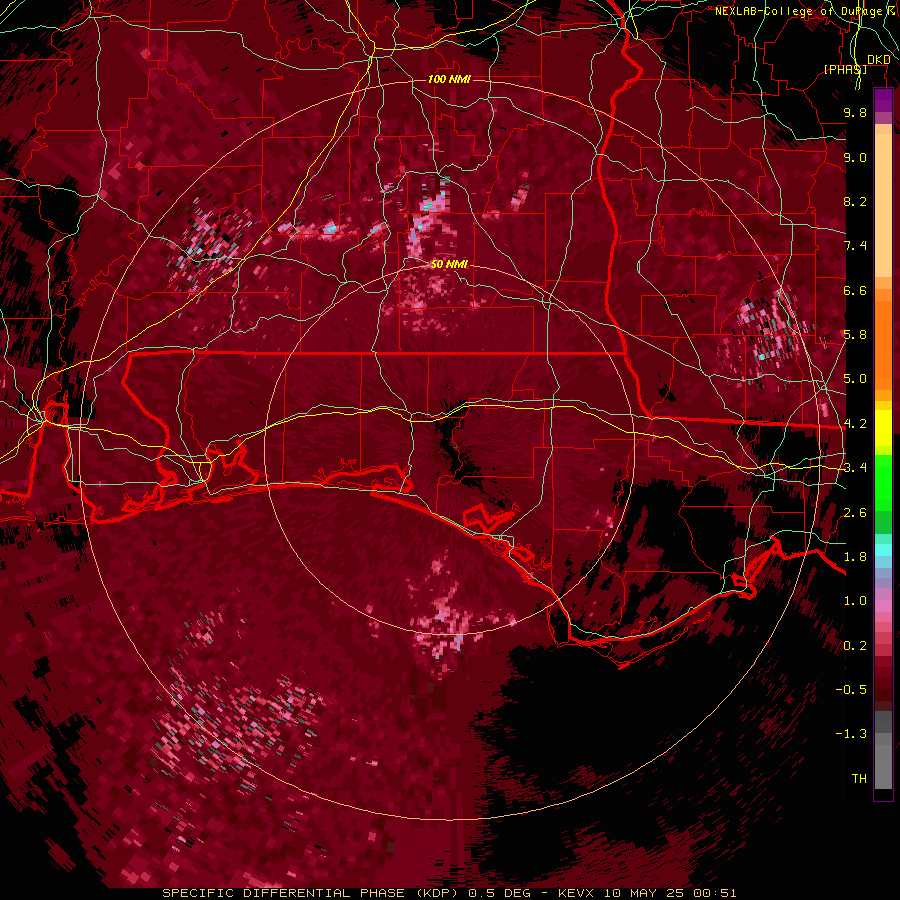The height and width of the screenshot is (900, 900).
Task: Click the "3.4" color scale value
Action: click(855, 468)
